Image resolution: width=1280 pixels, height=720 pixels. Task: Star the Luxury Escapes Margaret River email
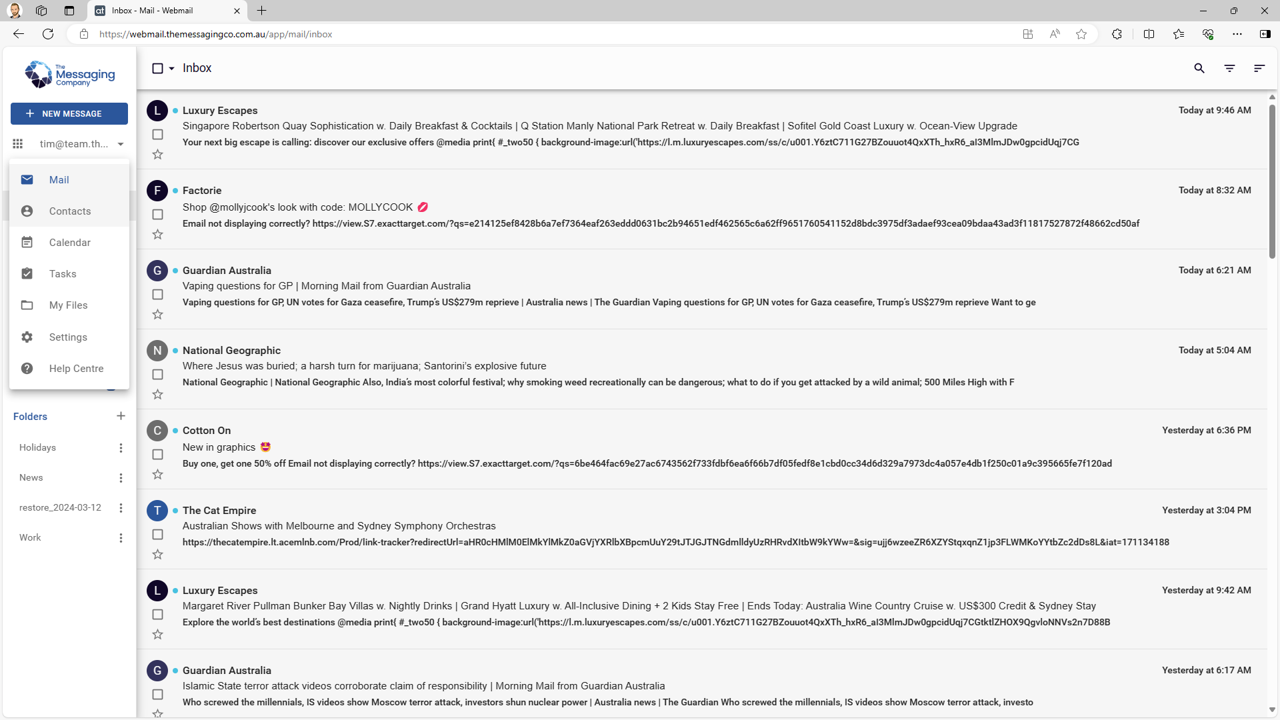pyautogui.click(x=157, y=635)
